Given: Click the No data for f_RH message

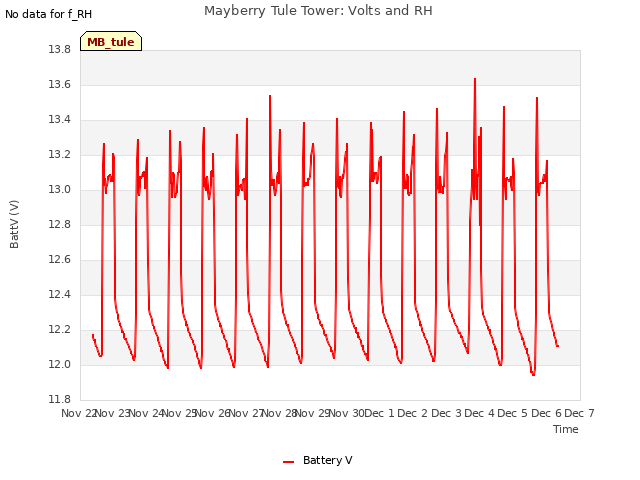Looking at the screenshot, I should (49, 14).
